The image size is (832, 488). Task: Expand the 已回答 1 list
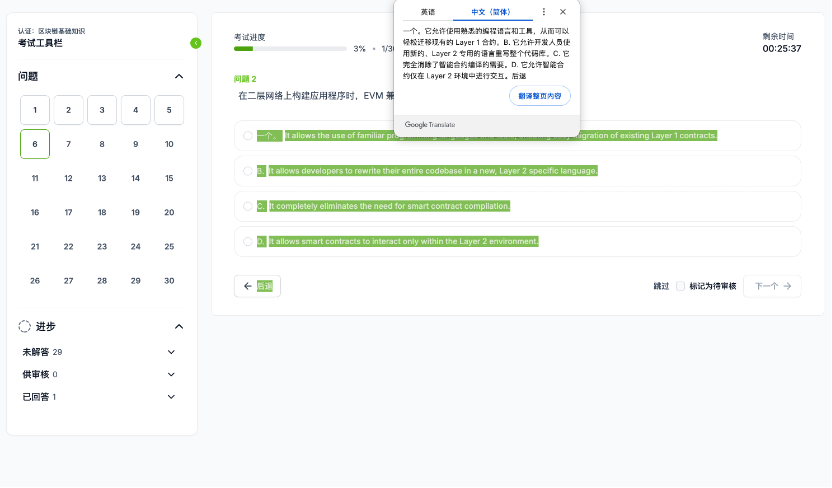[171, 397]
